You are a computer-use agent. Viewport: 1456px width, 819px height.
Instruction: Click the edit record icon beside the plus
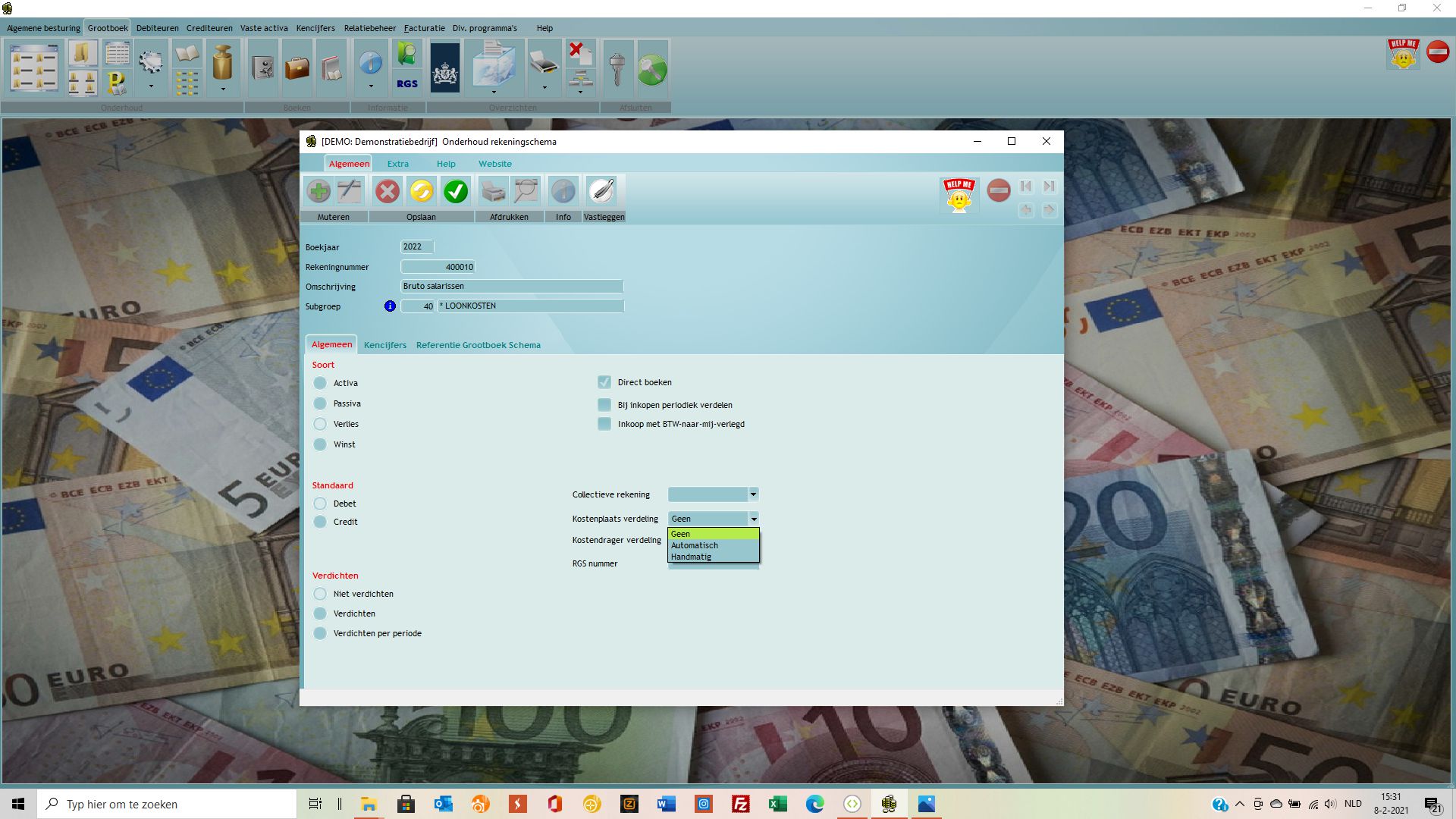coord(350,191)
